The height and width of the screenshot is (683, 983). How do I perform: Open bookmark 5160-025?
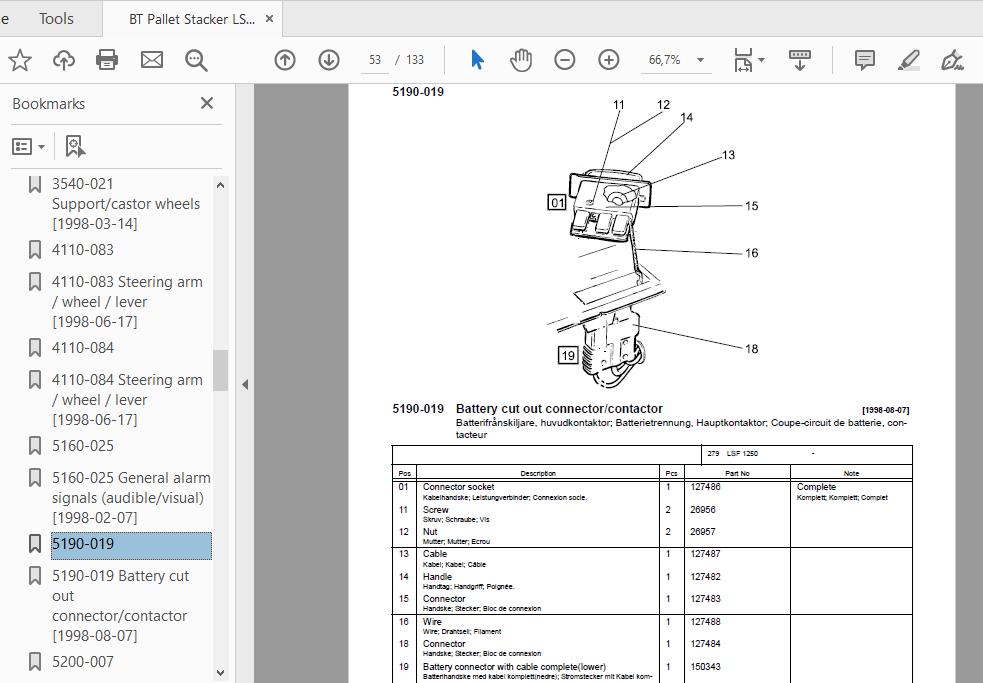(x=83, y=445)
